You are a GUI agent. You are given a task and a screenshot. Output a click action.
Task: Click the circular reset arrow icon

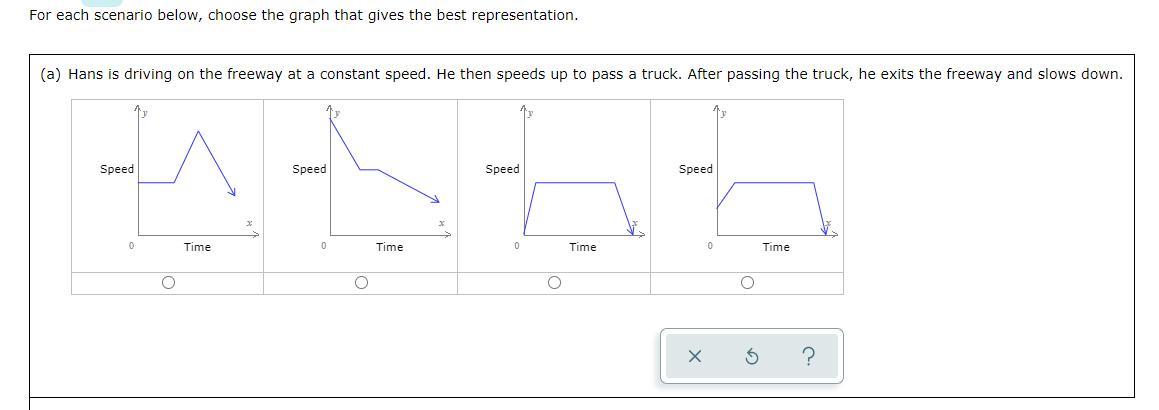(x=752, y=357)
